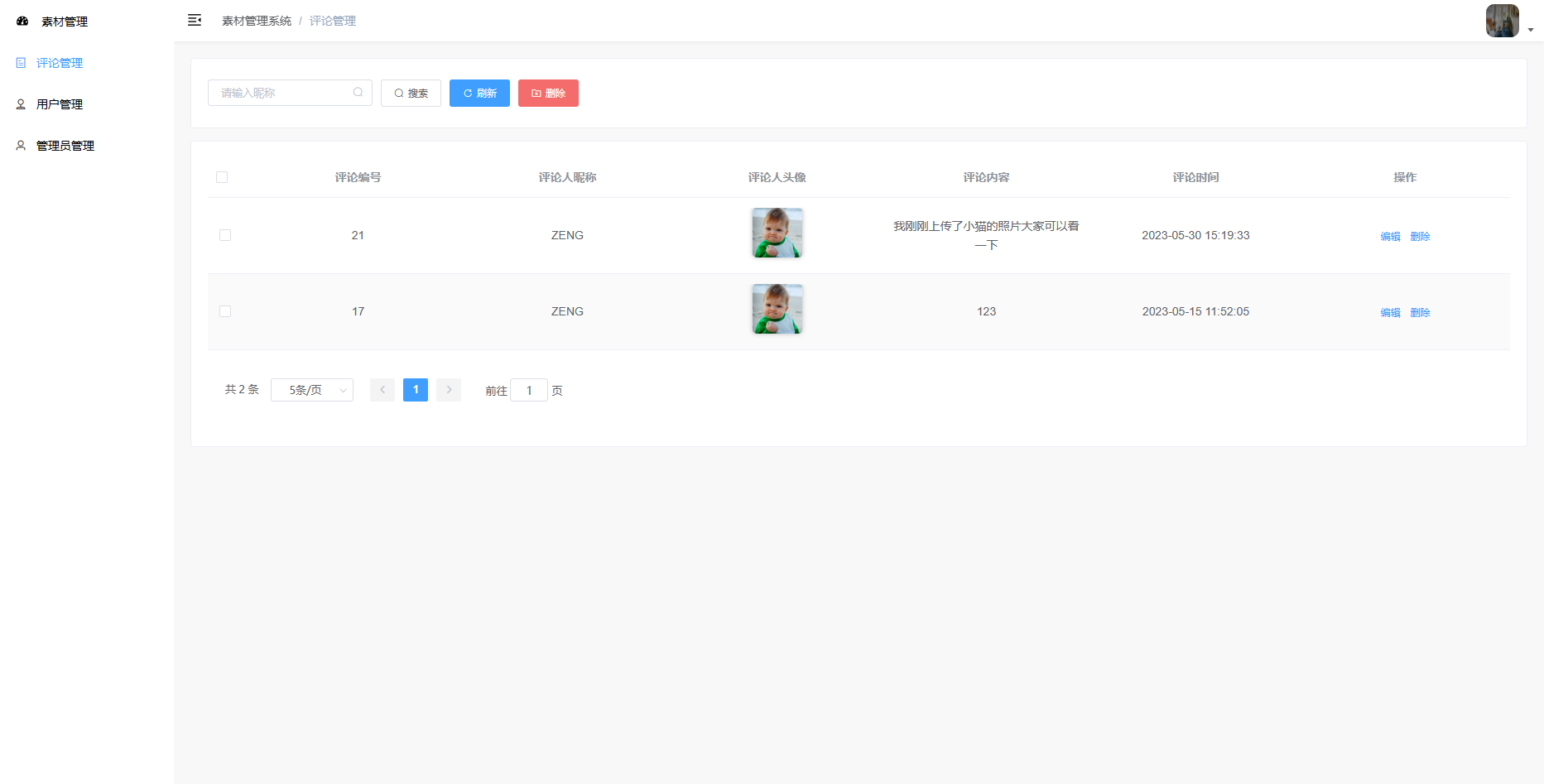Toggle the select-all checkbox in table header
This screenshot has width=1544, height=784.
[222, 177]
